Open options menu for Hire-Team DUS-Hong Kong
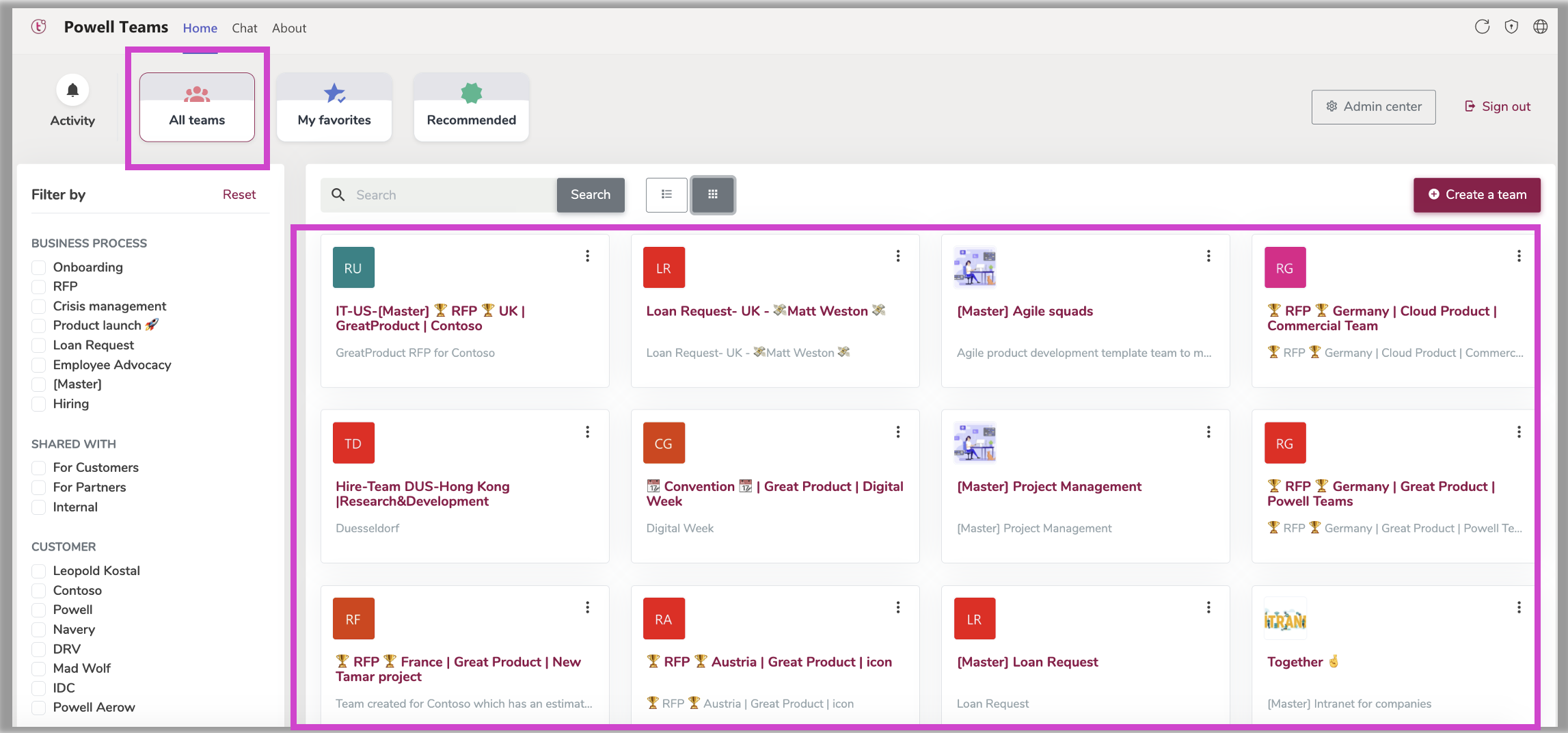Image resolution: width=1568 pixels, height=733 pixels. tap(587, 431)
